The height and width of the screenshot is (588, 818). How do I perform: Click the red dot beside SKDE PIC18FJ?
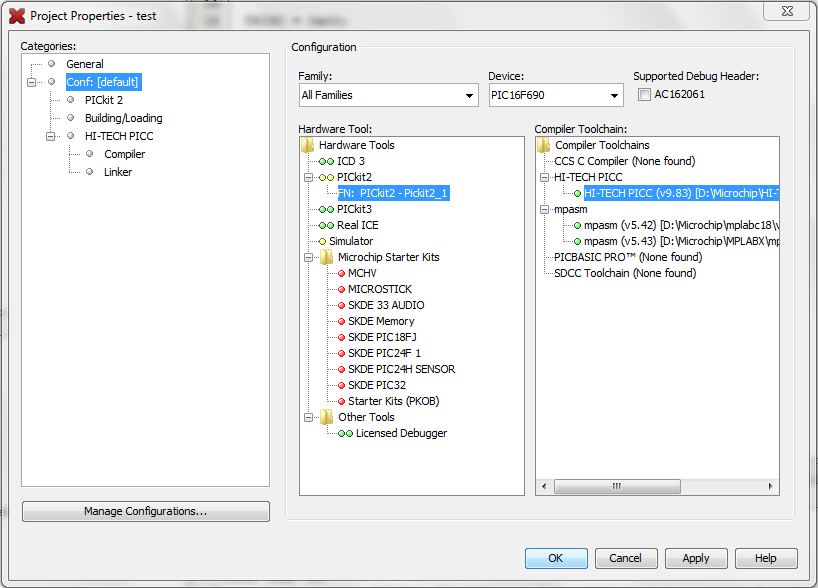[341, 338]
